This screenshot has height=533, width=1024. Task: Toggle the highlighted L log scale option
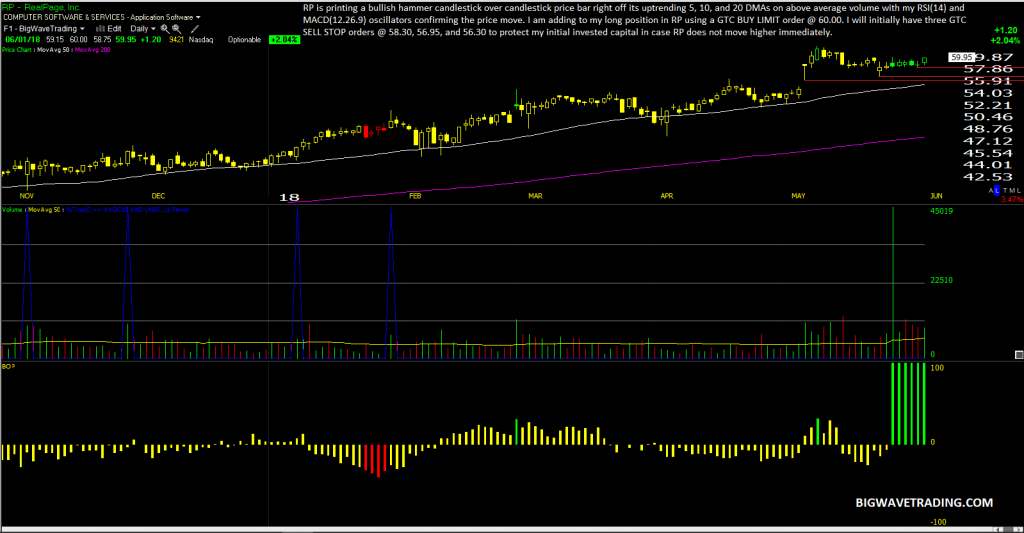pyautogui.click(x=997, y=190)
